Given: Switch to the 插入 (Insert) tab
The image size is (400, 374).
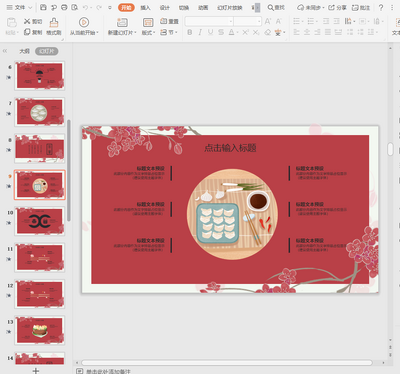Looking at the screenshot, I should click(x=145, y=7).
